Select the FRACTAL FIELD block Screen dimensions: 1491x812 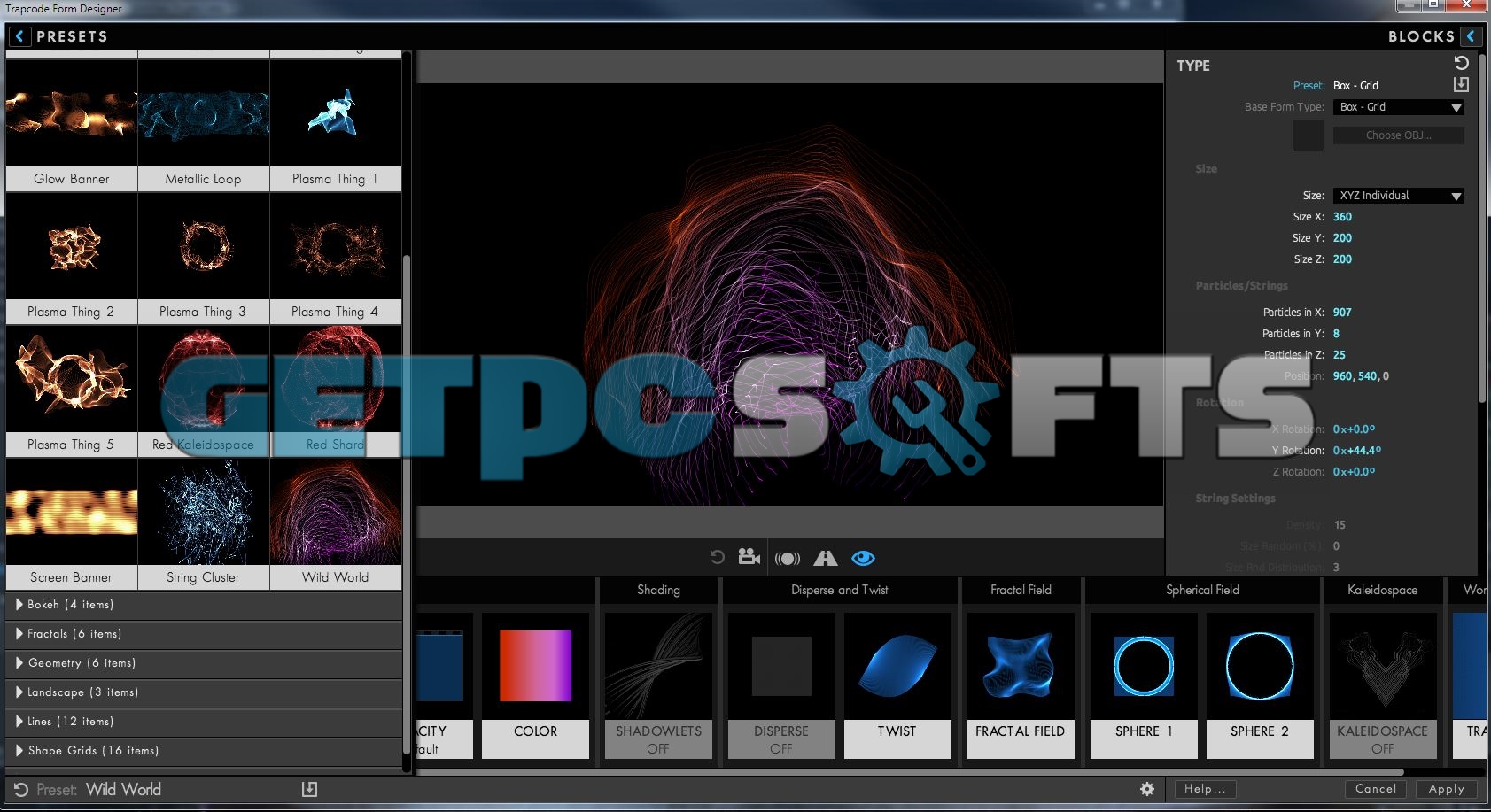click(x=1021, y=685)
